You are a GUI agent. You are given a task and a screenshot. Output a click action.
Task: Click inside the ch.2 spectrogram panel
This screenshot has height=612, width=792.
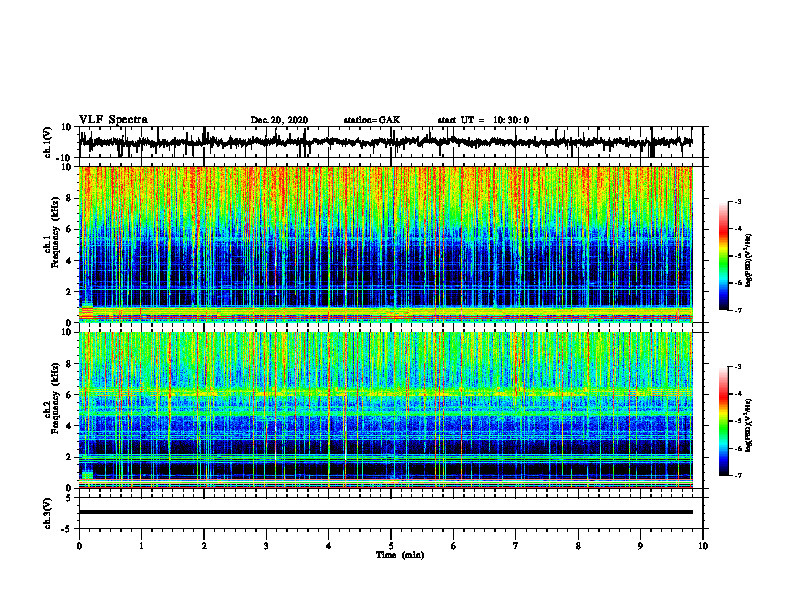(x=385, y=410)
